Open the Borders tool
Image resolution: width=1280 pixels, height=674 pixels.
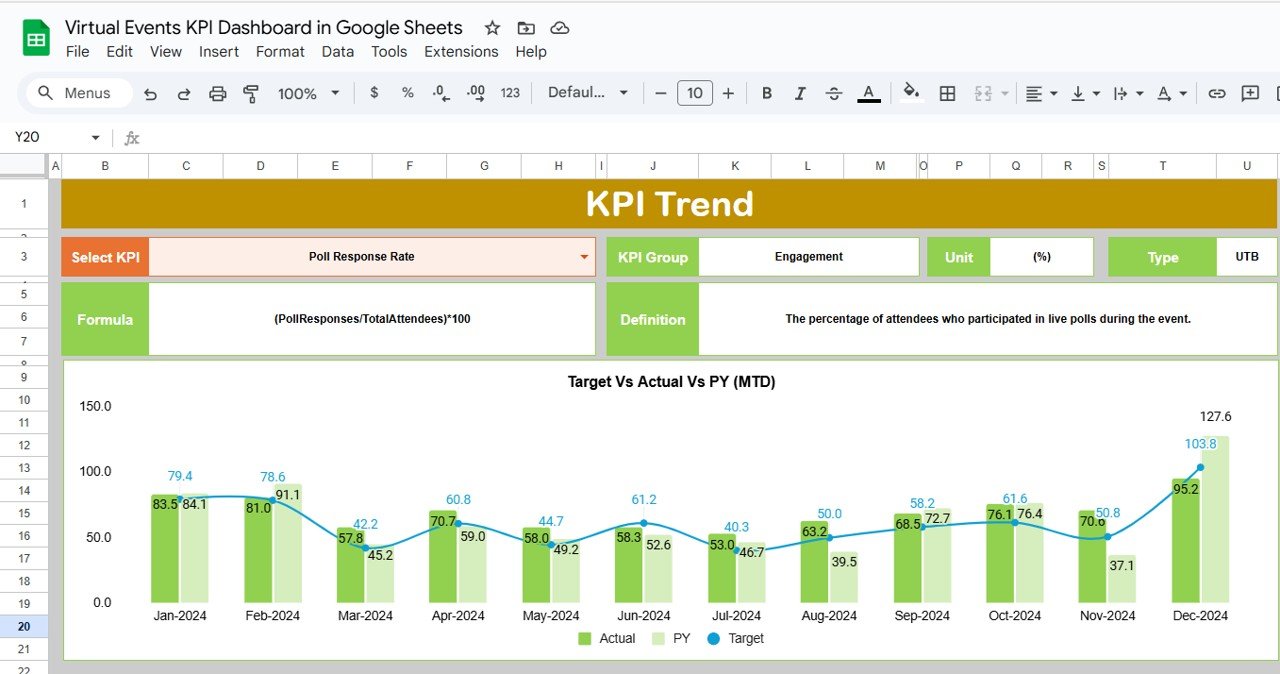tap(947, 93)
